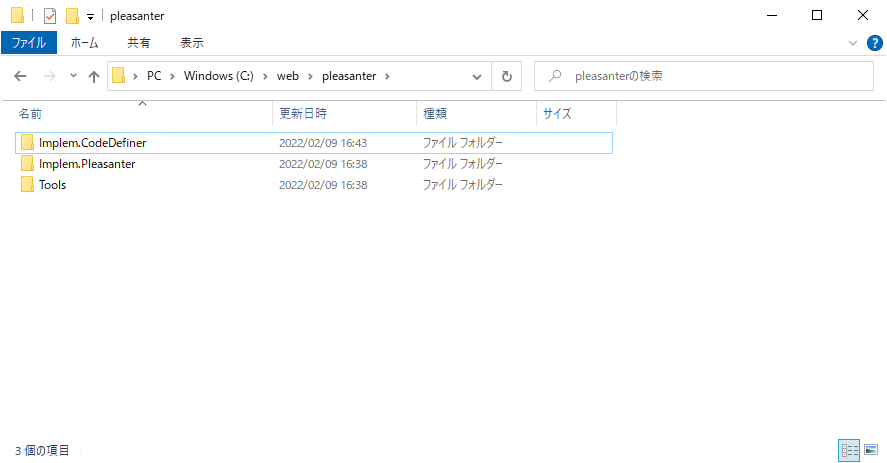The width and height of the screenshot is (887, 463).
Task: Click ファイル フォルダー type of Implem.Pleasanter row
Action: pos(463,164)
